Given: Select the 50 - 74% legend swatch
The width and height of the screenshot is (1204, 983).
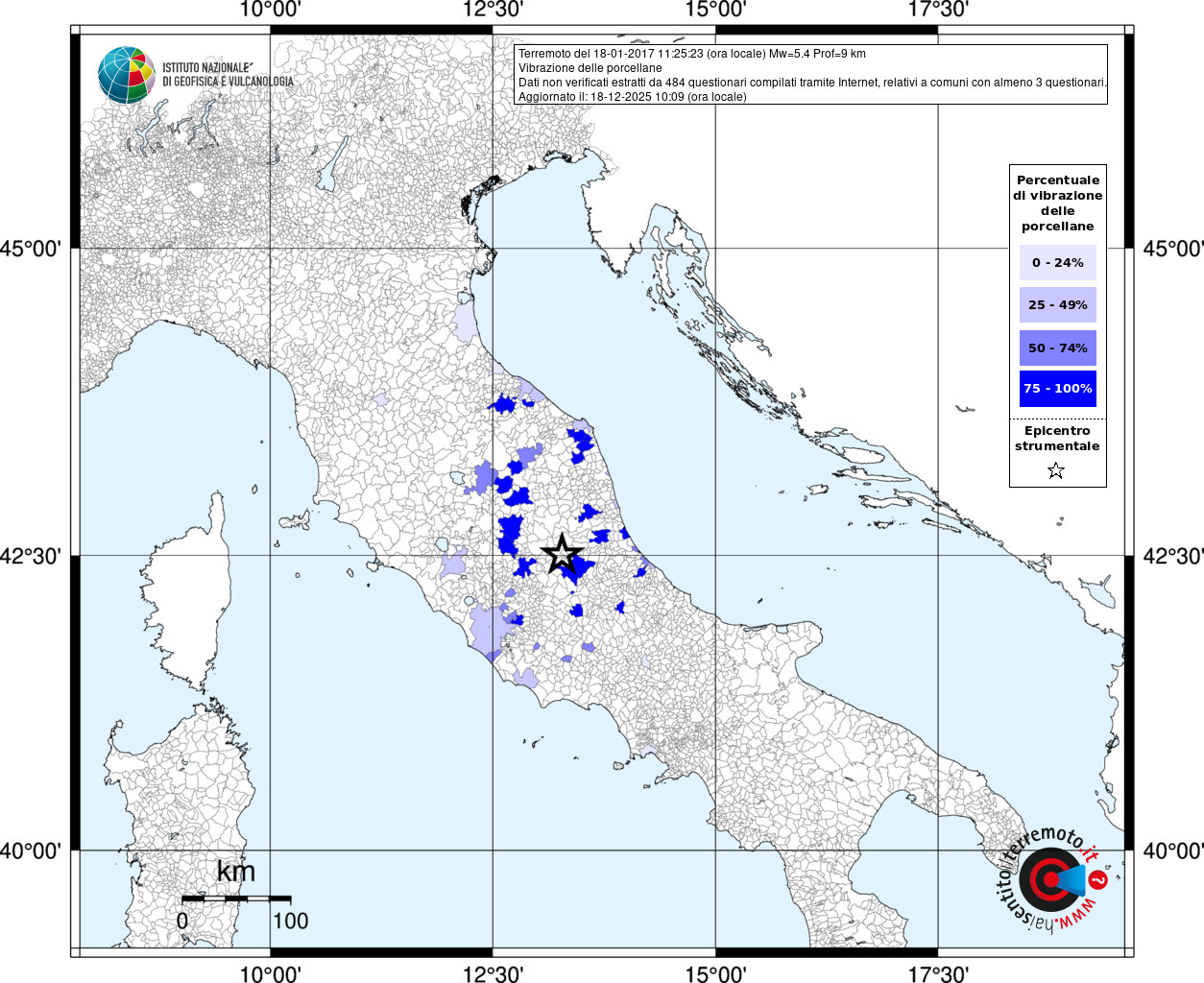Looking at the screenshot, I should pyautogui.click(x=1058, y=348).
